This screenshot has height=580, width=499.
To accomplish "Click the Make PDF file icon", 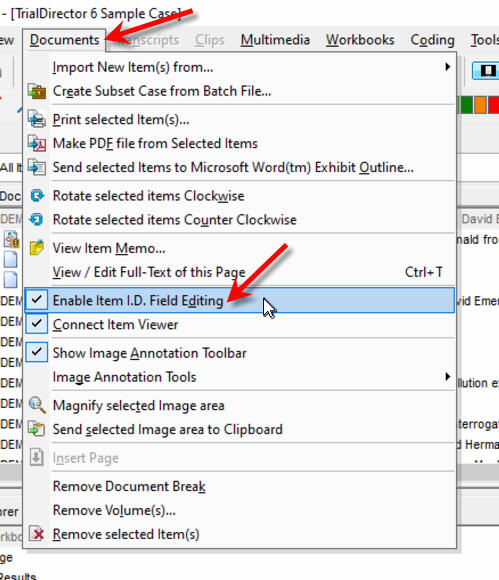I will [37, 144].
